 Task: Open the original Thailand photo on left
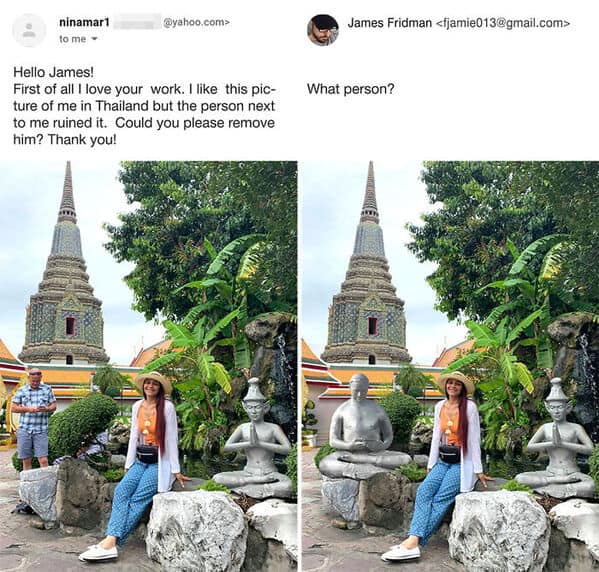(149, 366)
